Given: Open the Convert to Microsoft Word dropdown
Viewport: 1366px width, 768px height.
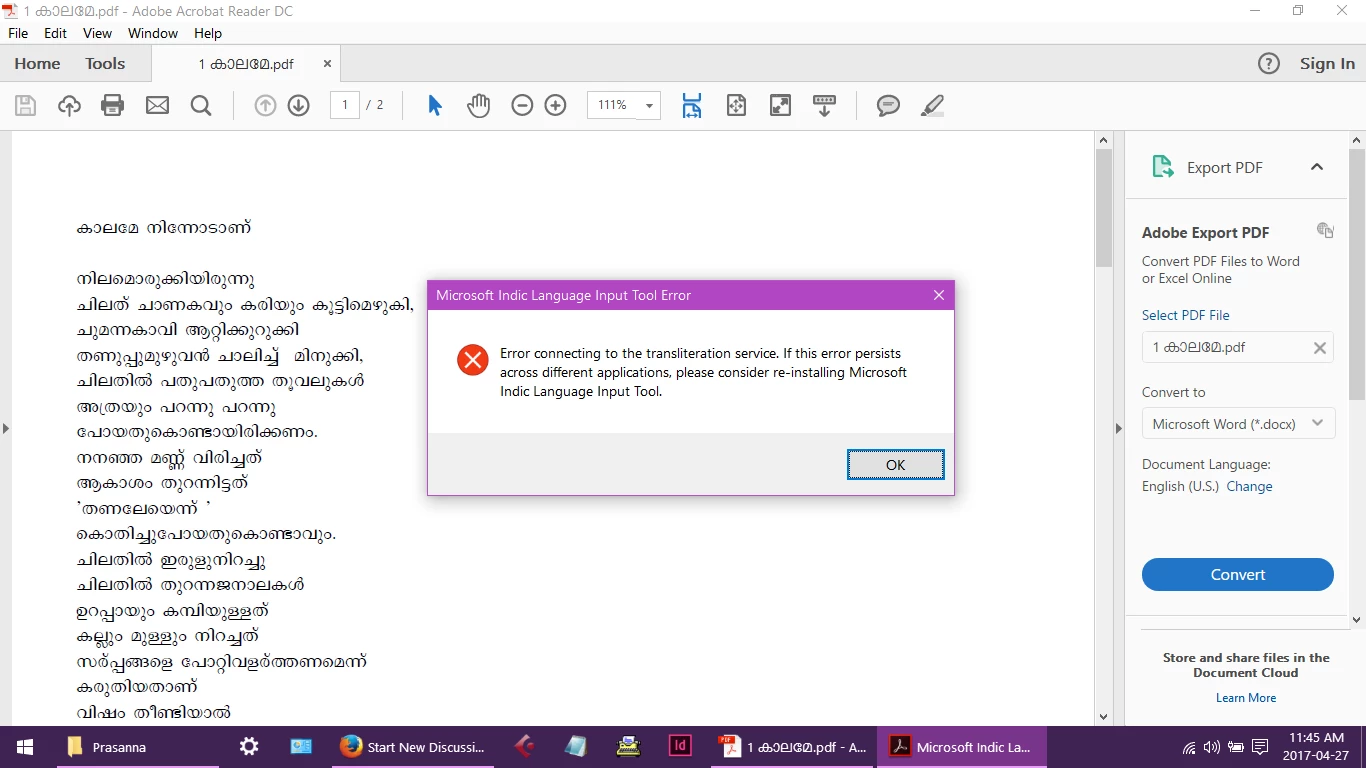Looking at the screenshot, I should tap(1238, 424).
